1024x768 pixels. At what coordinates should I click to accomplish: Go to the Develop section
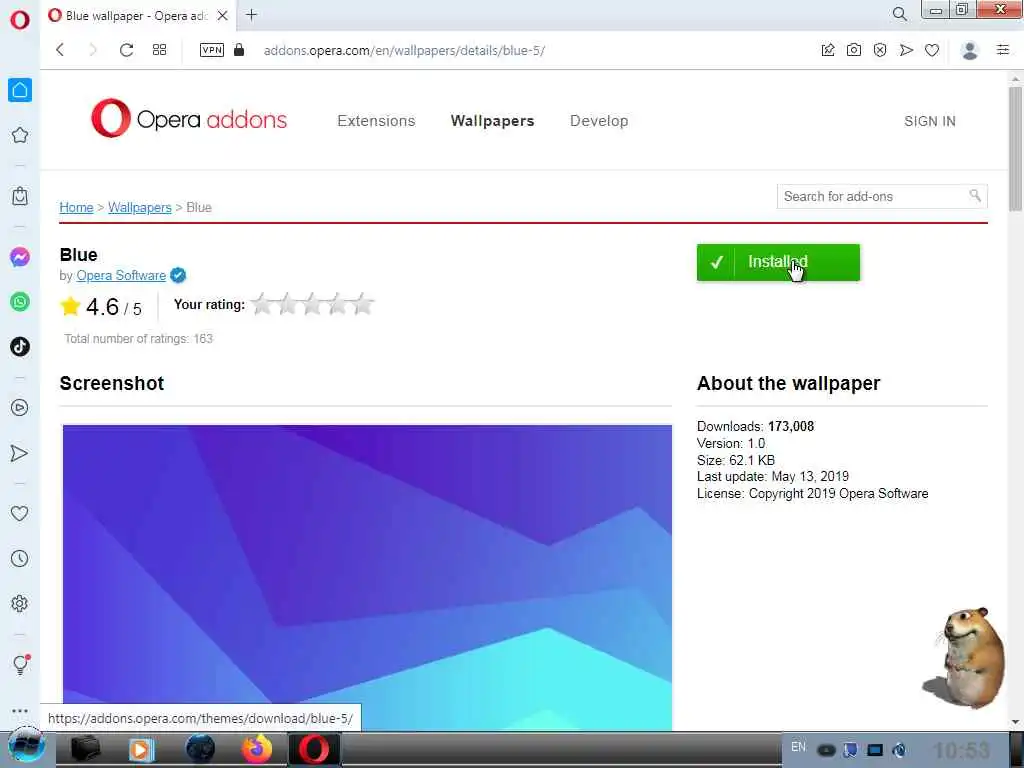[x=599, y=121]
